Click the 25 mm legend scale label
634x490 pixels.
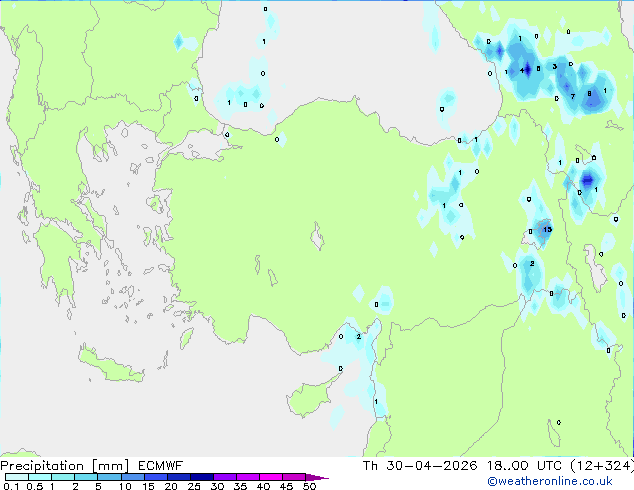point(194,487)
